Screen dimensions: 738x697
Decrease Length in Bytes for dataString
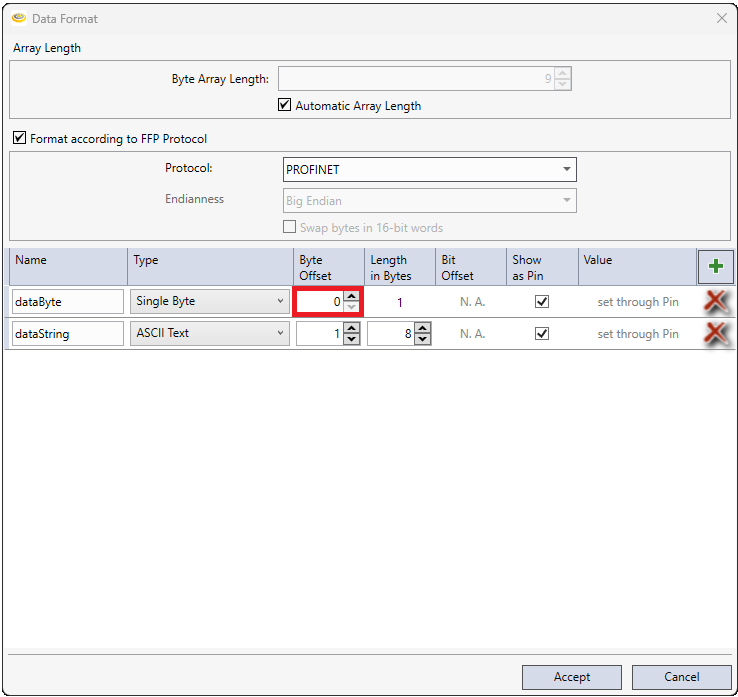coord(422,339)
